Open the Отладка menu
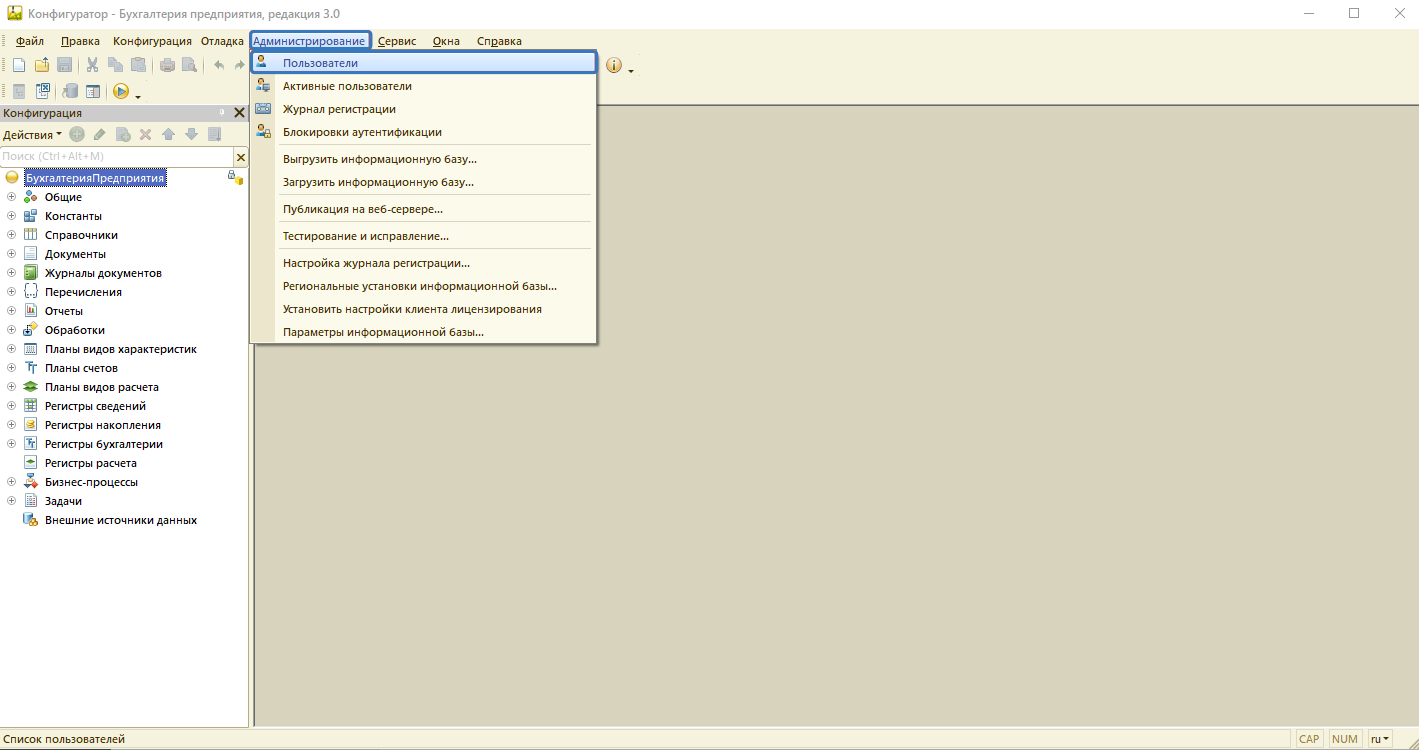 [222, 41]
